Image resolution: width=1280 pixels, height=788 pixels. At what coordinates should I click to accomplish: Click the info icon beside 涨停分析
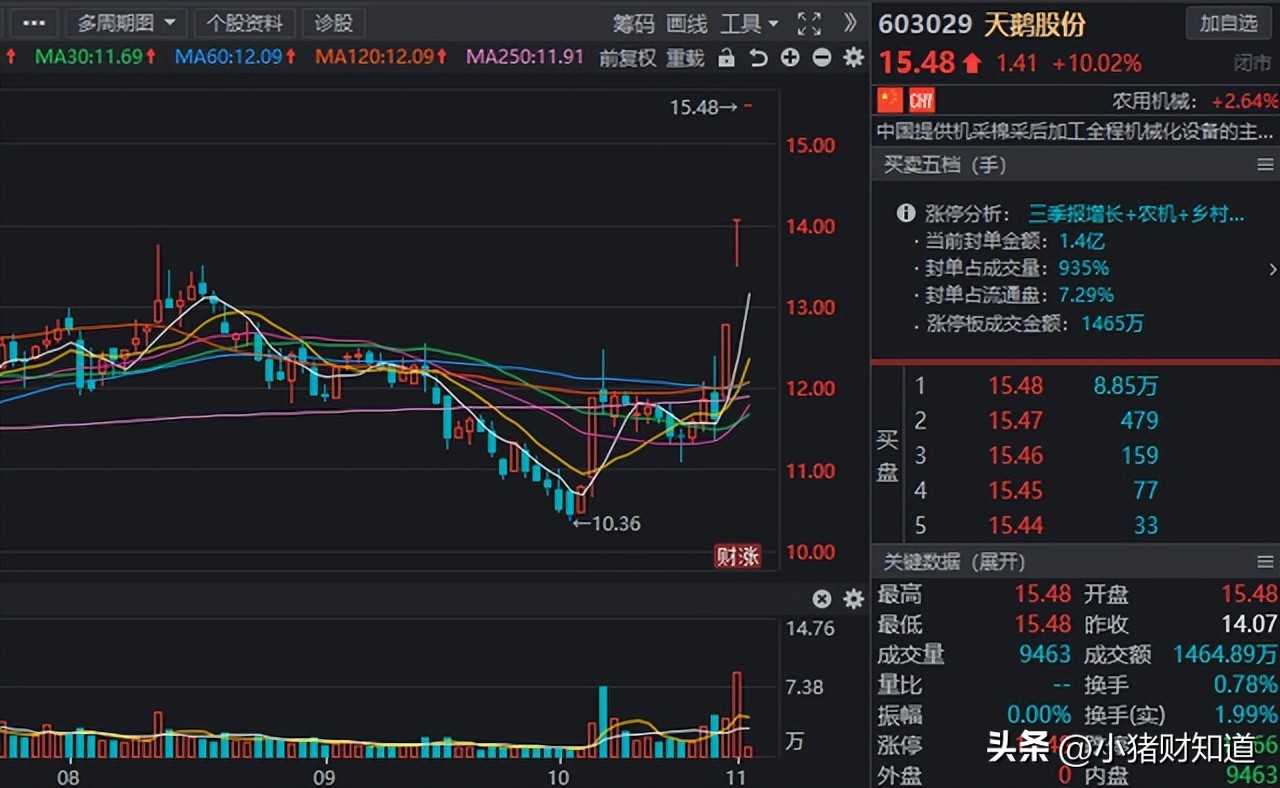click(905, 213)
